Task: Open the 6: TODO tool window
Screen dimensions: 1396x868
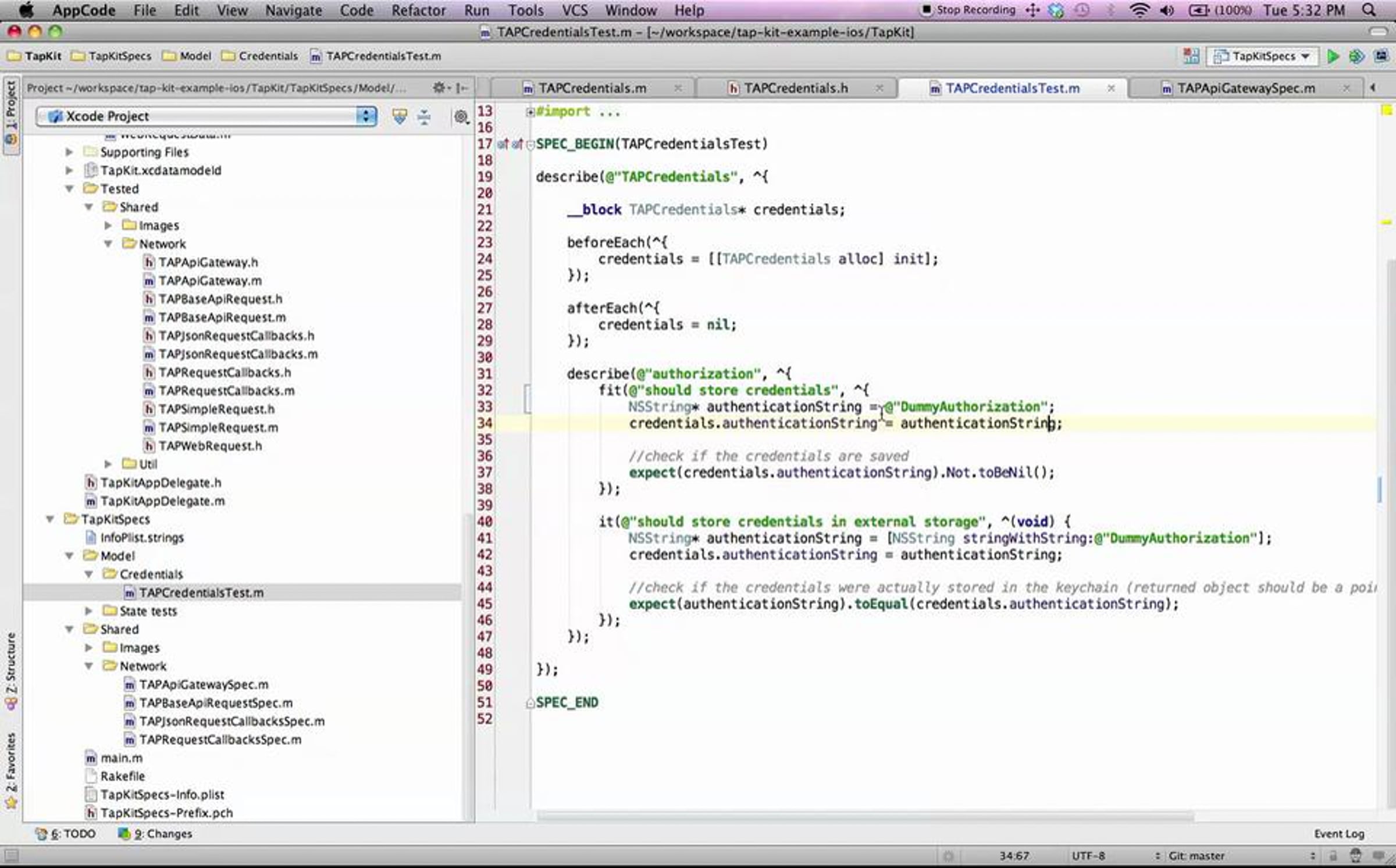Action: (66, 834)
